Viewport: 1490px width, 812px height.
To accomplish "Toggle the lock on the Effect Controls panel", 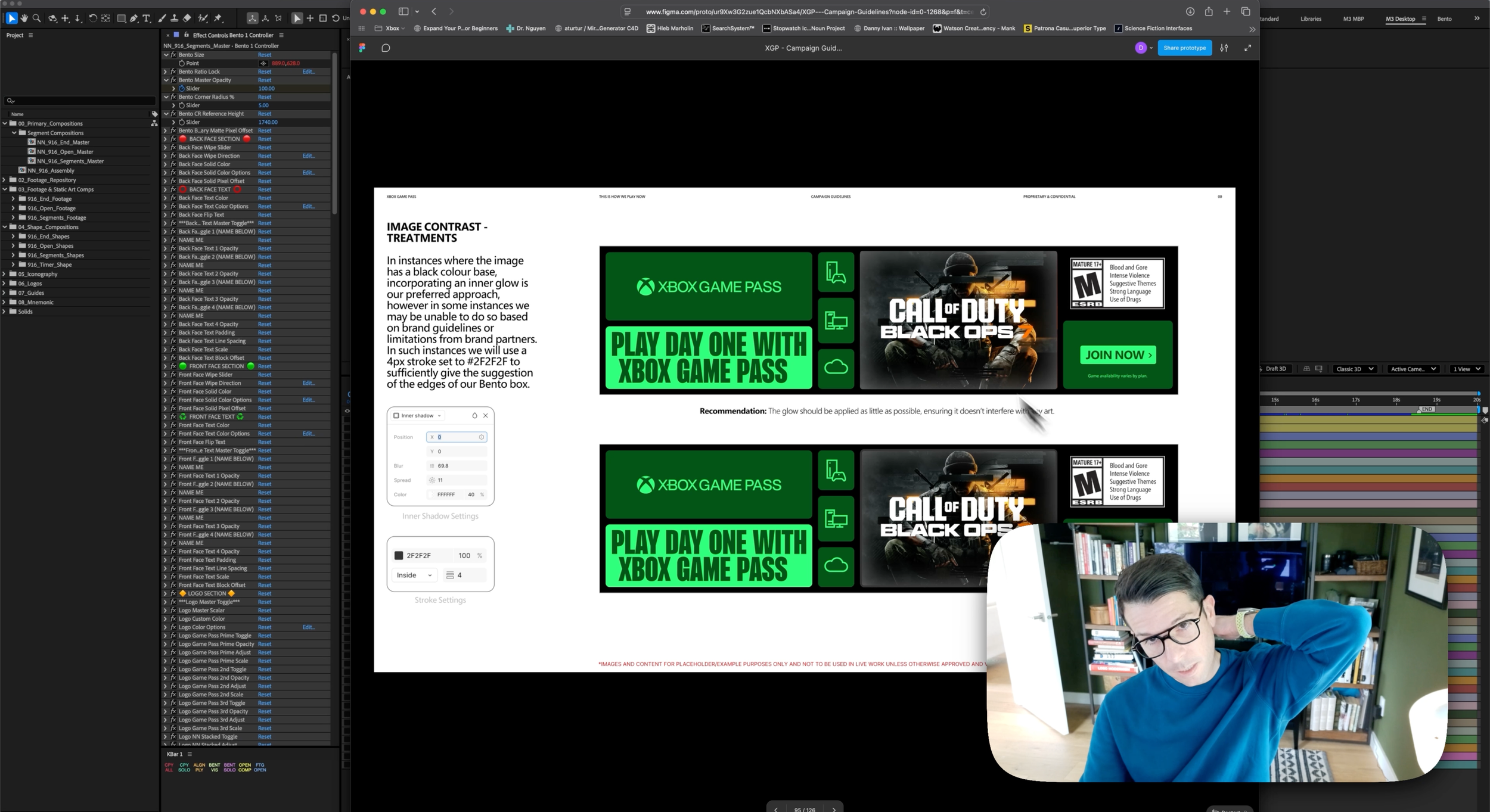I will (x=186, y=35).
